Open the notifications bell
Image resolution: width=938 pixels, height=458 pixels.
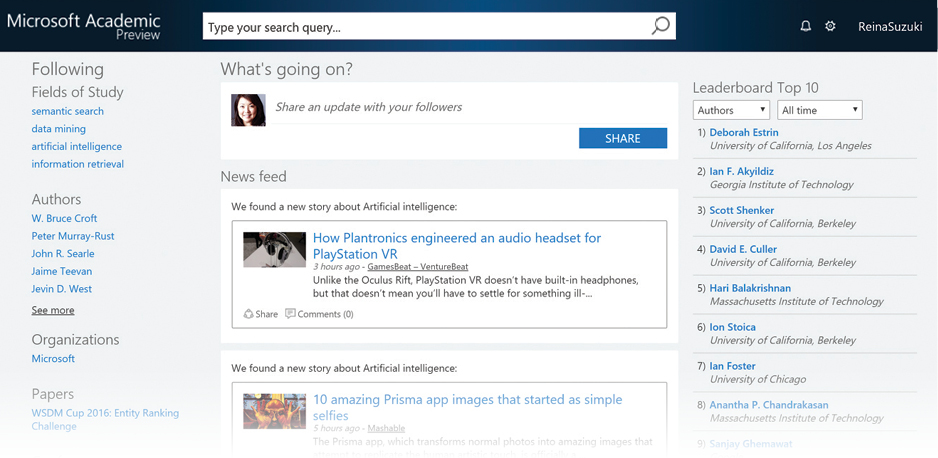click(x=805, y=26)
